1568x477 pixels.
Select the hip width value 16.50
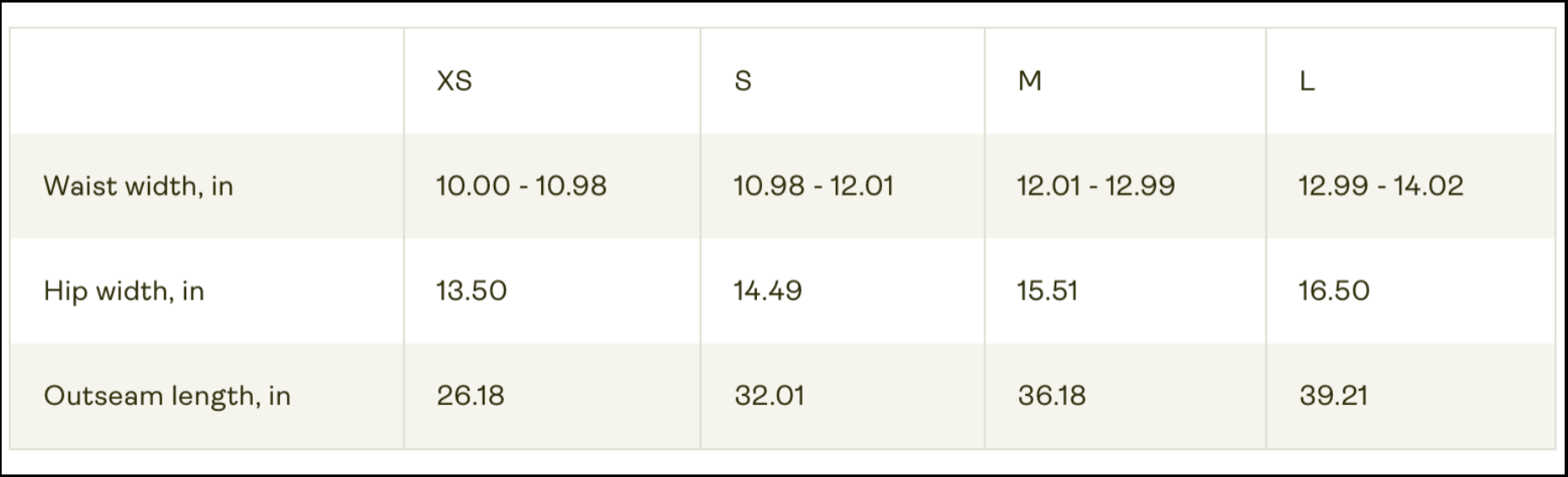(1334, 291)
